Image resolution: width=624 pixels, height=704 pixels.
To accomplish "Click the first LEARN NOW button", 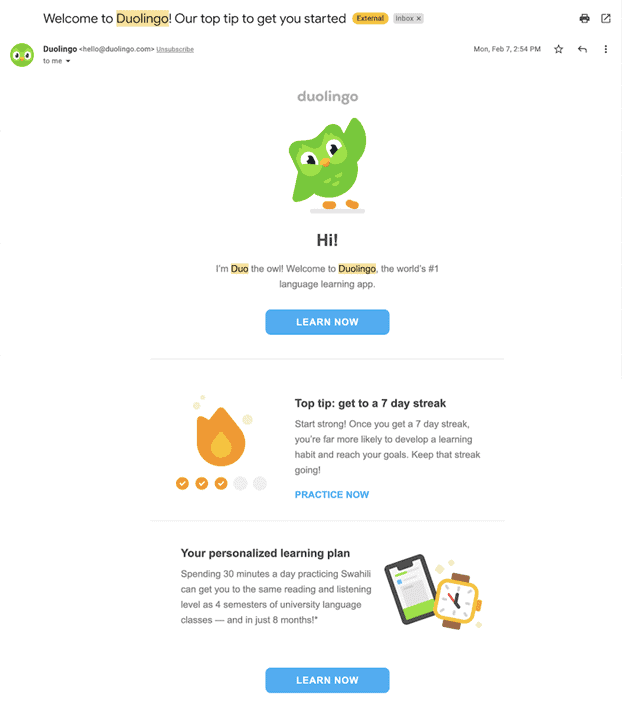I will (327, 322).
